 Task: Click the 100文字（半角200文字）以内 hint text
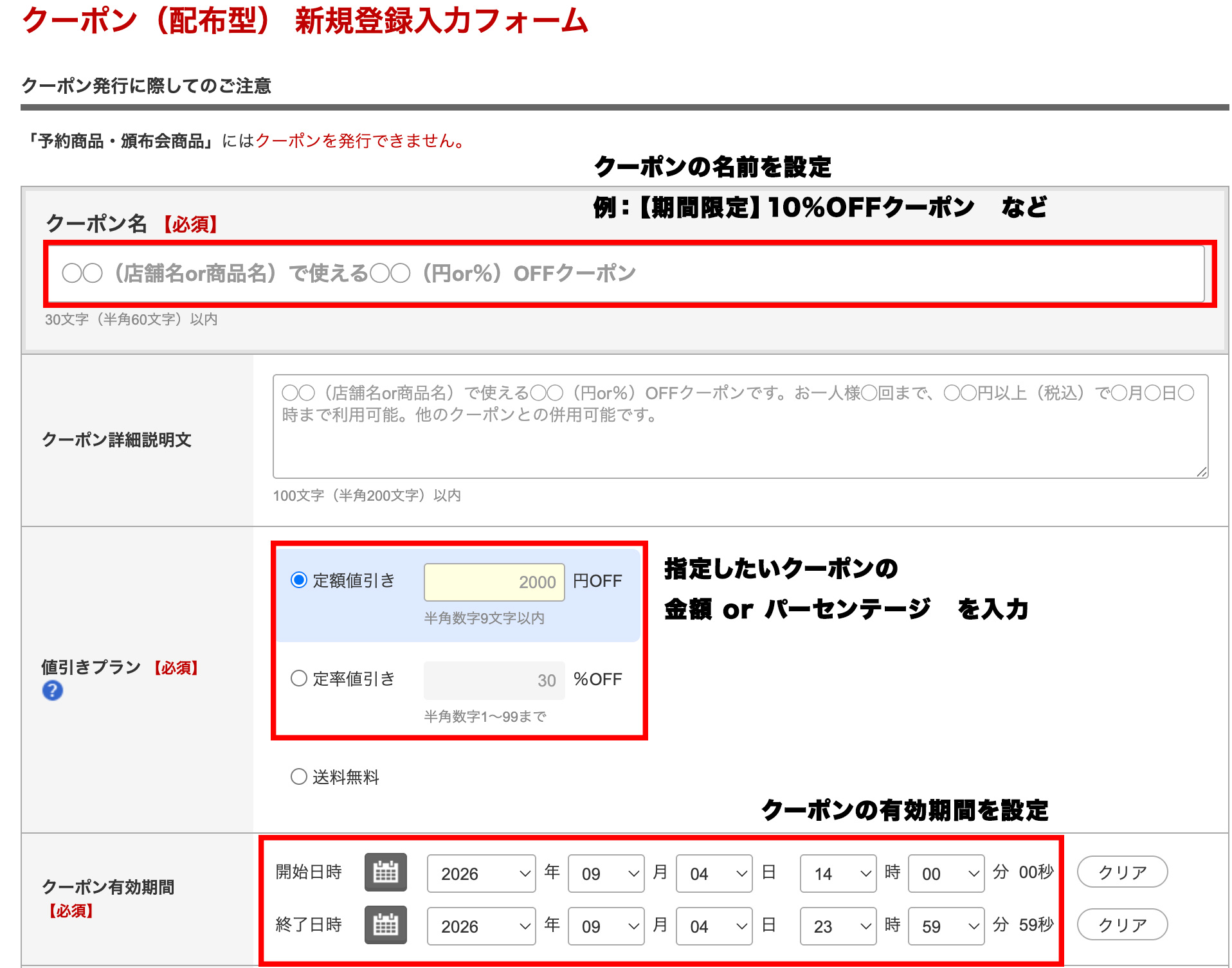point(367,496)
